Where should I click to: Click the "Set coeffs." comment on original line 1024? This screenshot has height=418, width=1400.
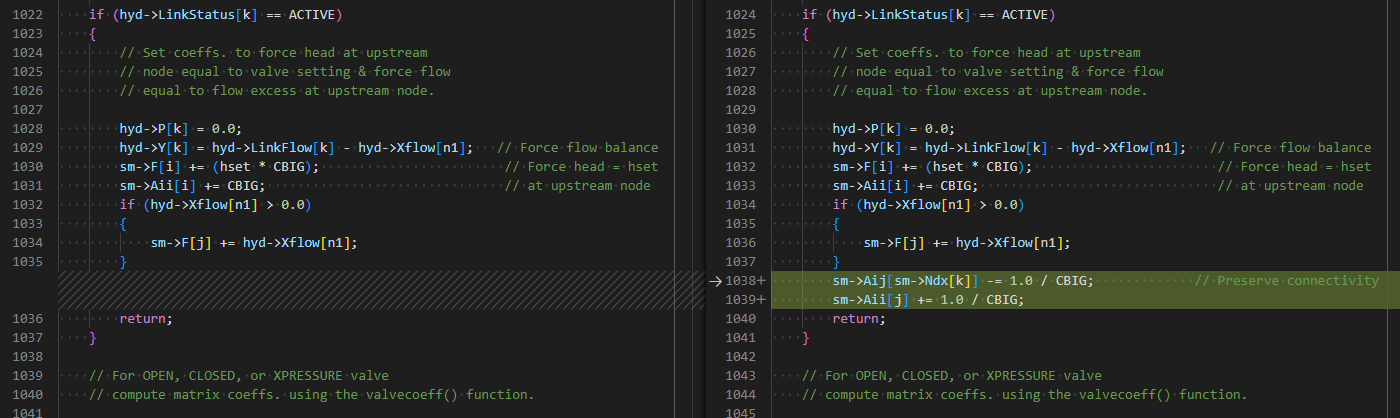point(188,53)
